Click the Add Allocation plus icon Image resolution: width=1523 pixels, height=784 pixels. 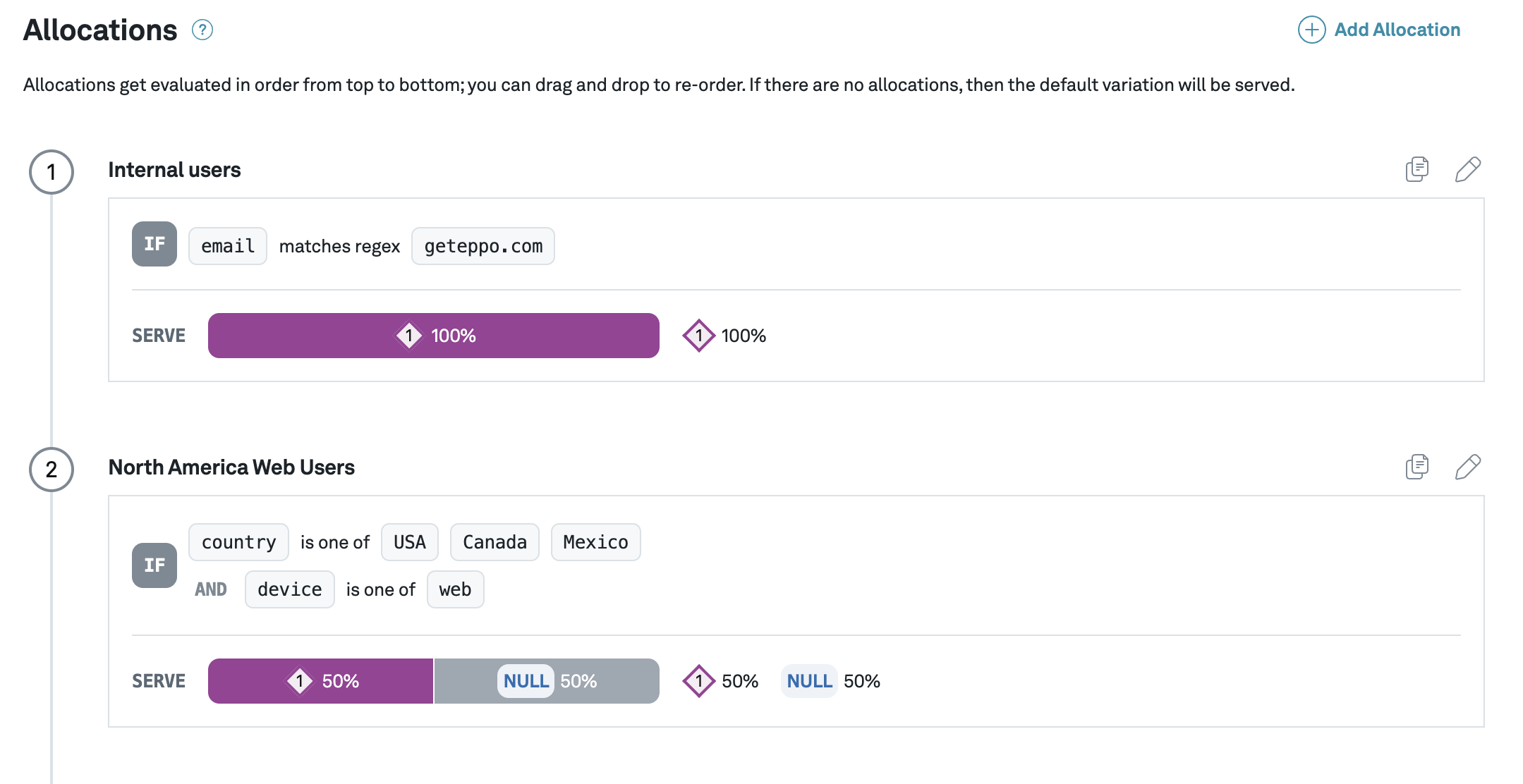(1311, 30)
